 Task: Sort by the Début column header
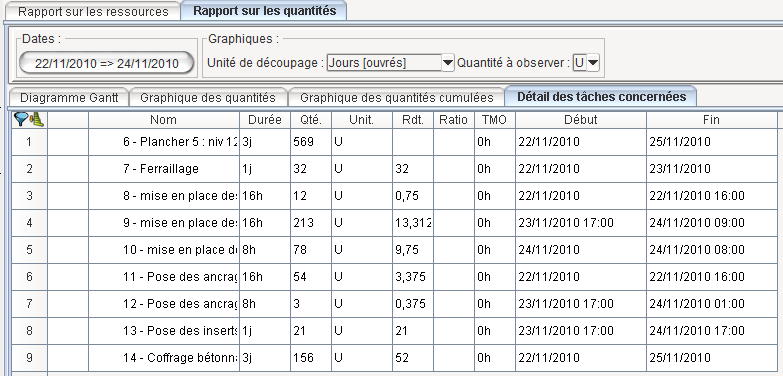(581, 120)
